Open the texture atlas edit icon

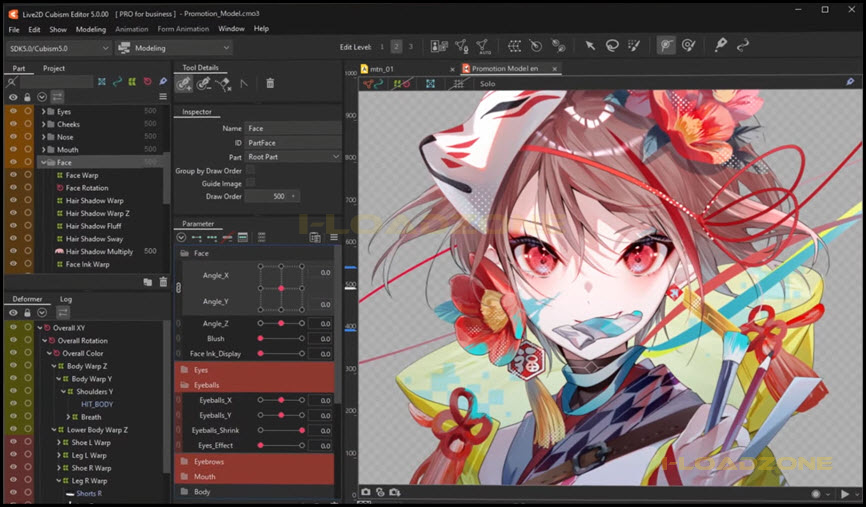tap(439, 46)
